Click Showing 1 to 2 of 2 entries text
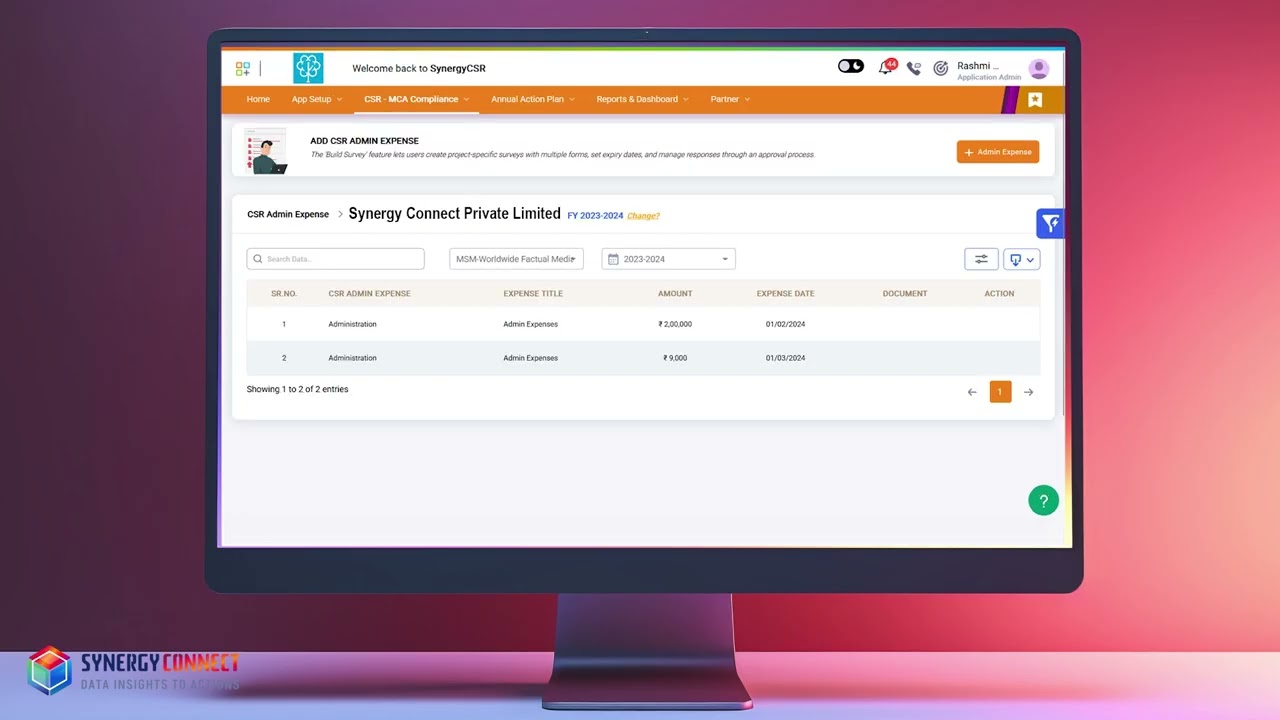Viewport: 1280px width, 720px height. pos(297,389)
